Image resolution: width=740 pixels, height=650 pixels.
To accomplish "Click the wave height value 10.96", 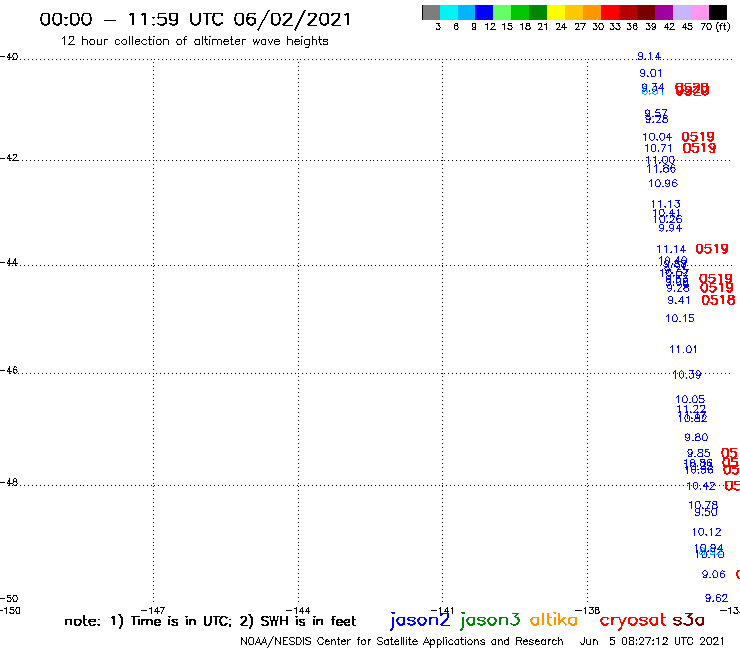I will click(x=663, y=183).
